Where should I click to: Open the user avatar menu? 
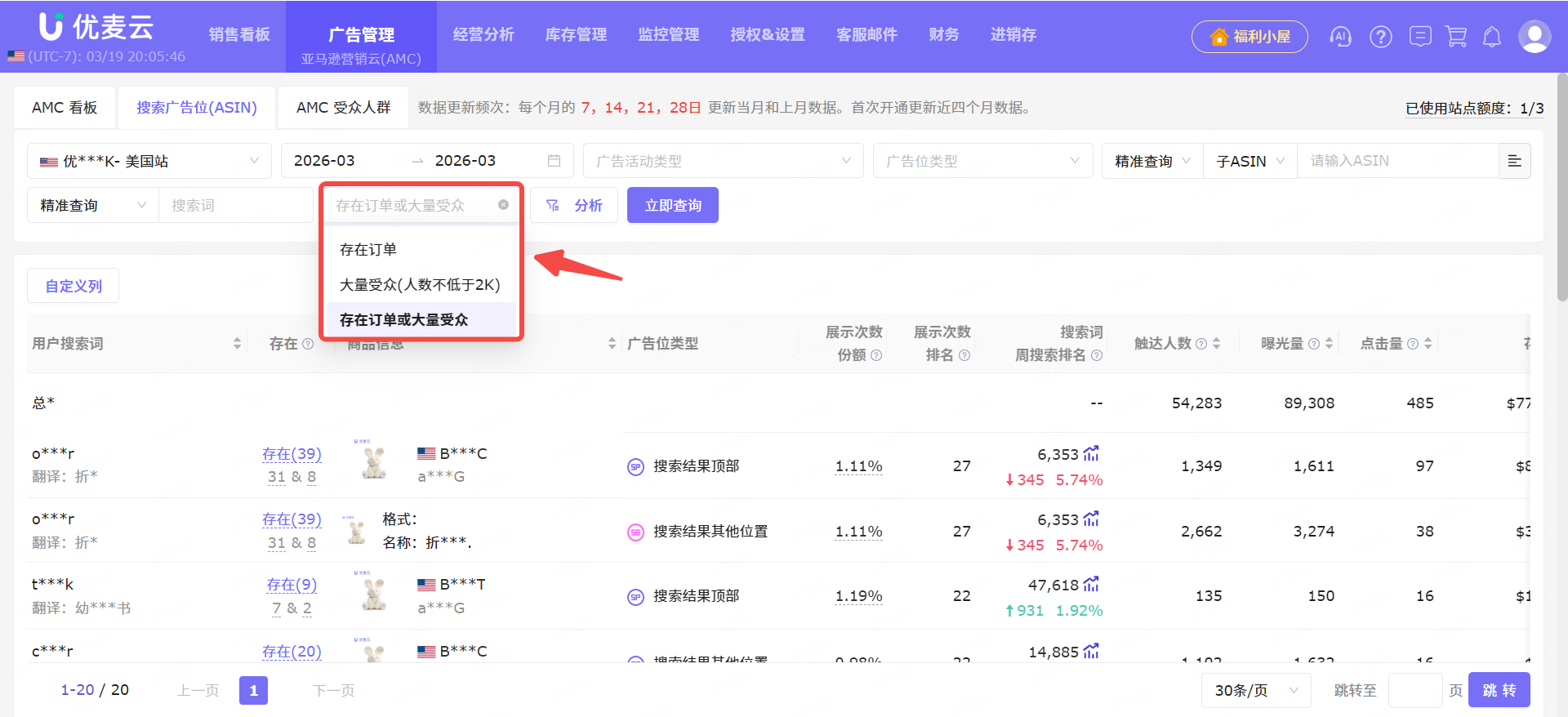click(x=1535, y=37)
